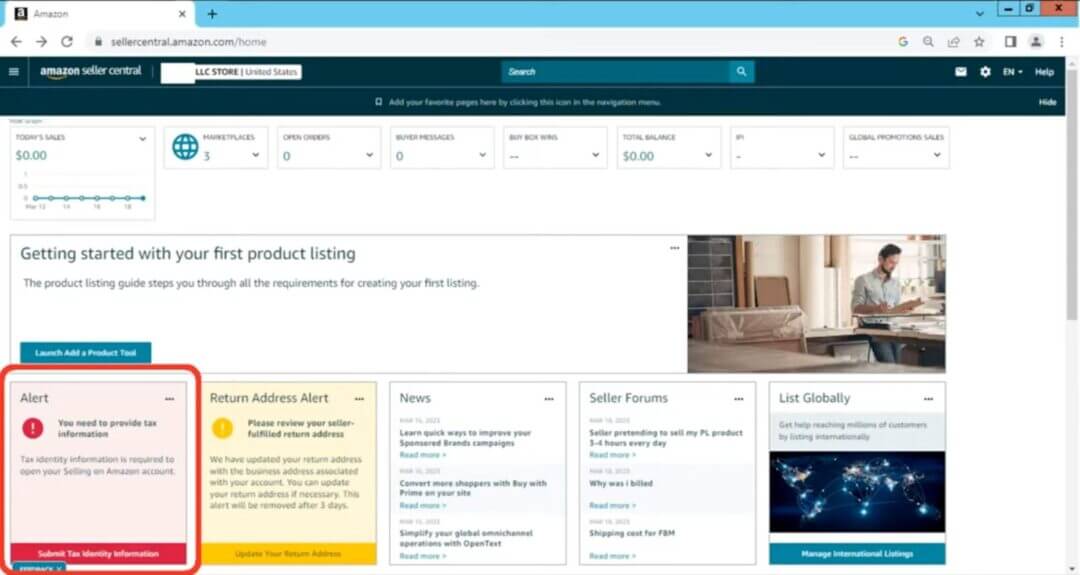
Task: Click Update Your Return Address button
Action: (288, 554)
